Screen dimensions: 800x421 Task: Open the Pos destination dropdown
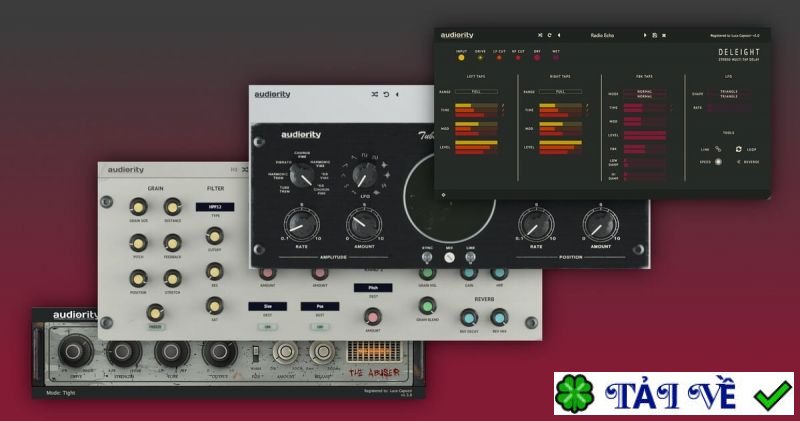pyautogui.click(x=320, y=306)
